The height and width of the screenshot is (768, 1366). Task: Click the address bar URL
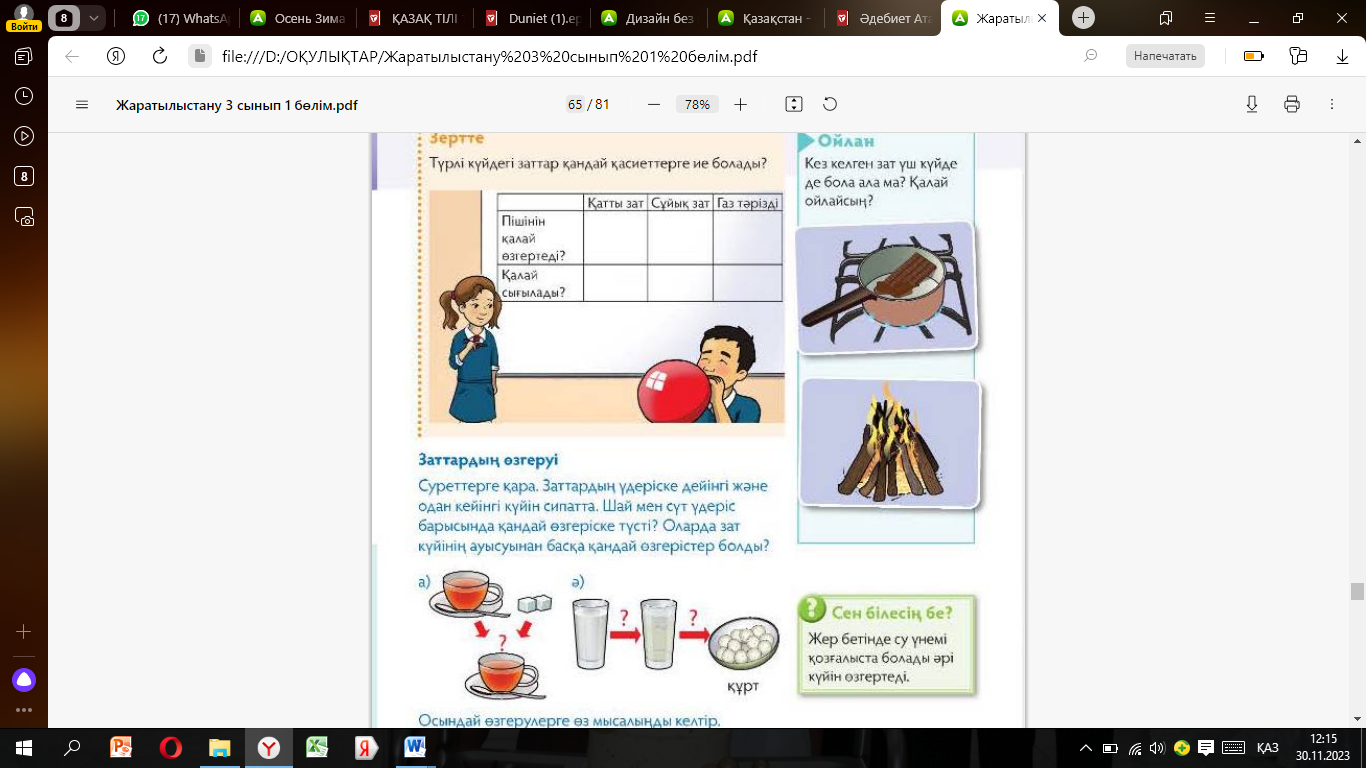pos(490,56)
